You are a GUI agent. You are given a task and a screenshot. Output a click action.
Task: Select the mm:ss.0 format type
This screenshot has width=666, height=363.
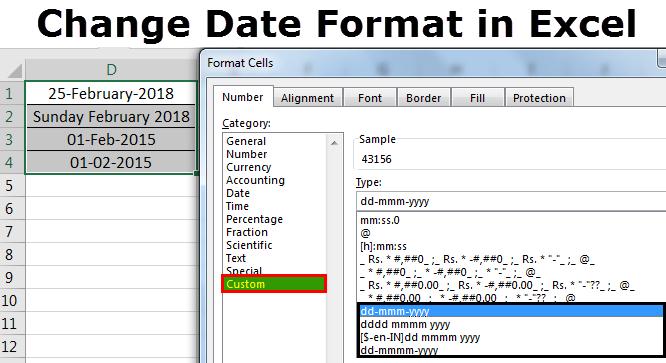380,220
